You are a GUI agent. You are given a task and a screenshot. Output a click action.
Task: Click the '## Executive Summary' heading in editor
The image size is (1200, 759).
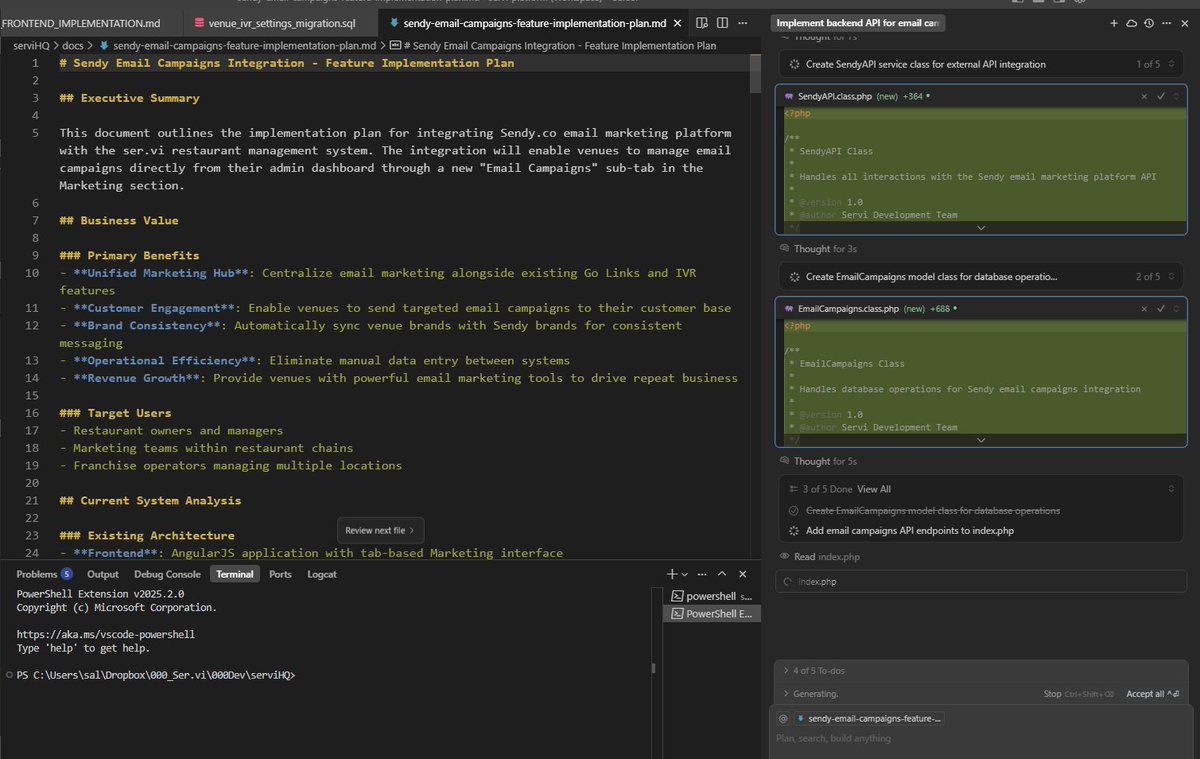click(130, 98)
